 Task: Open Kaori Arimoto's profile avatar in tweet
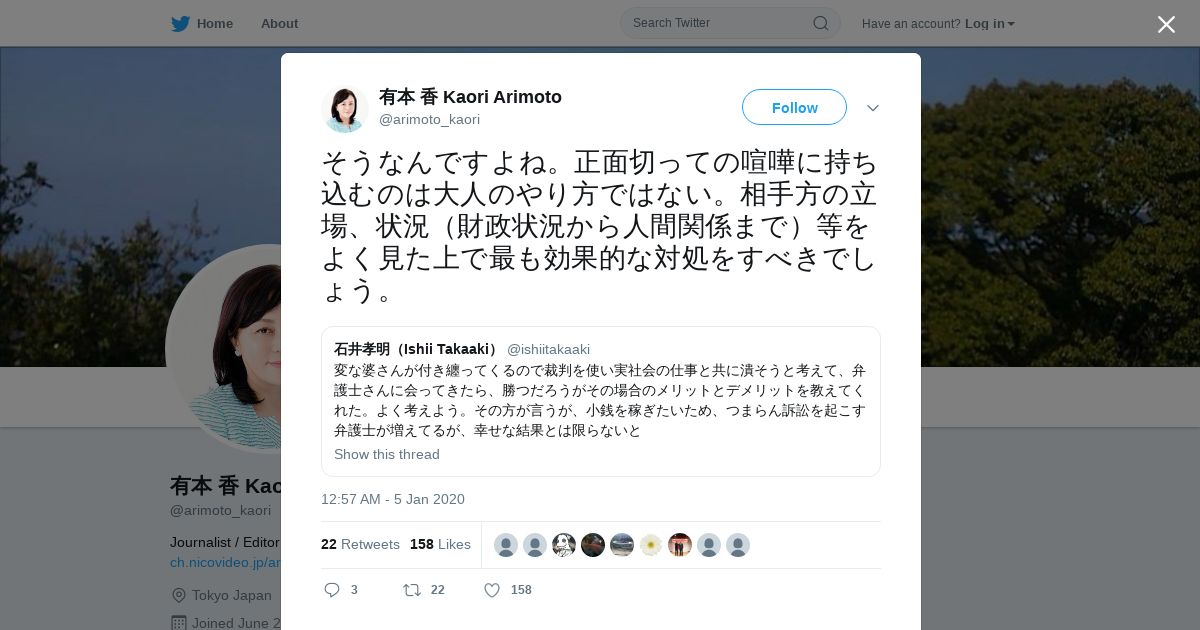(x=344, y=109)
